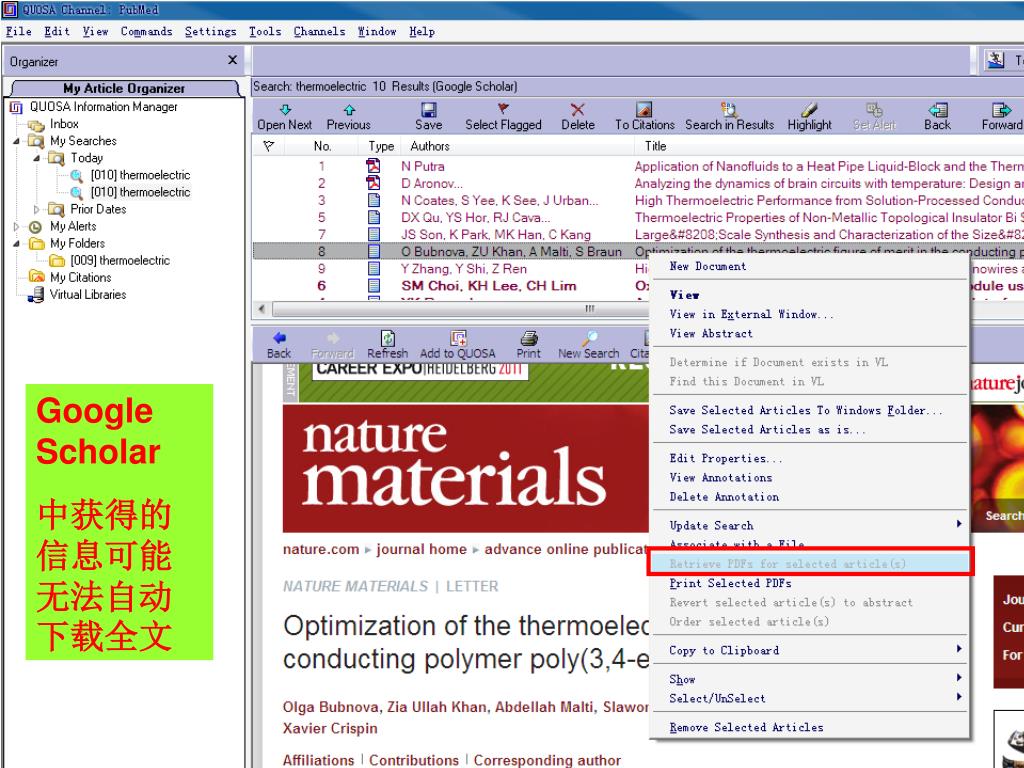Click PDF icon in N Putra row
1024x768 pixels.
coord(374,166)
